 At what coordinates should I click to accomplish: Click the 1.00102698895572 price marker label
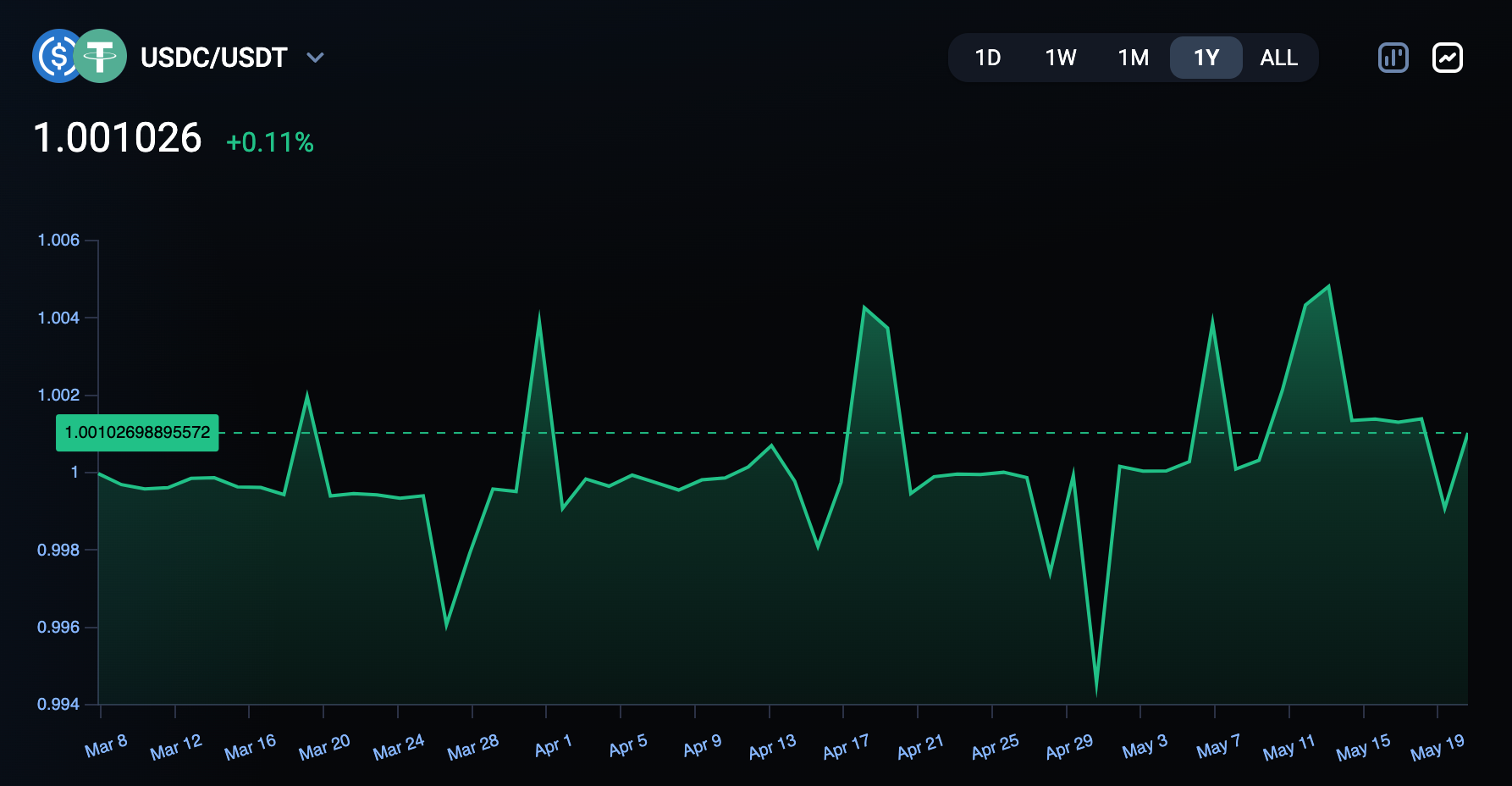(137, 433)
